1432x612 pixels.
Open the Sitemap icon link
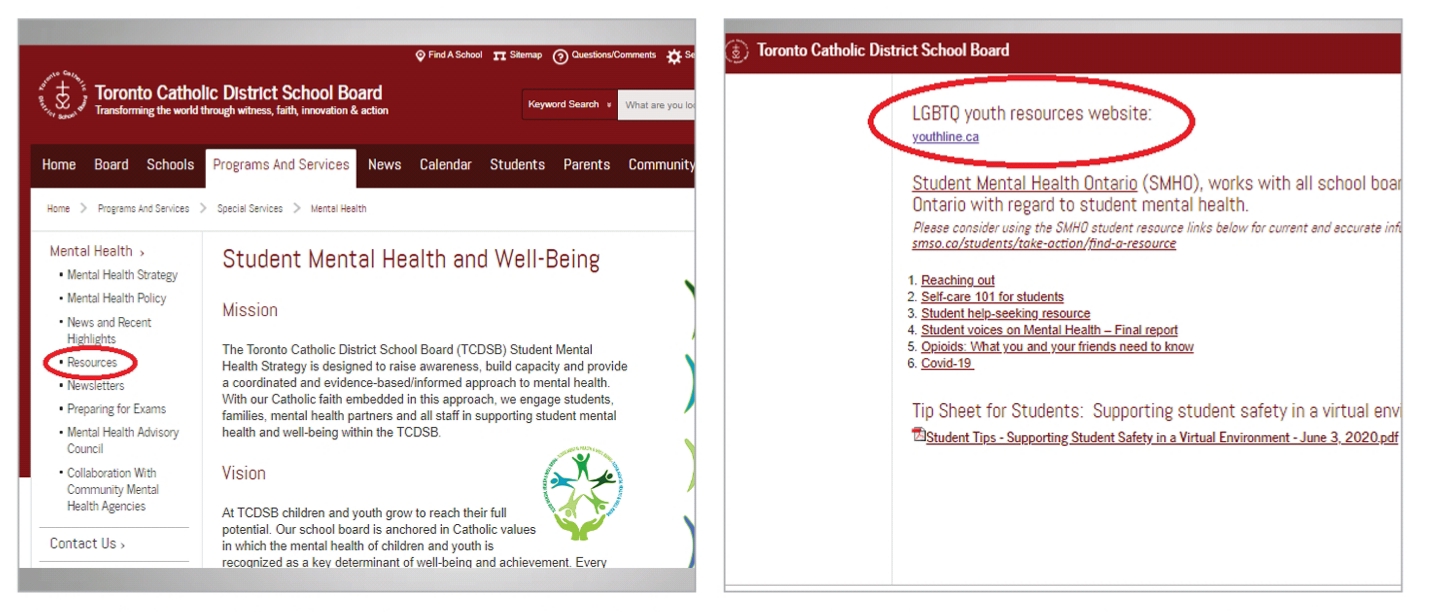500,56
